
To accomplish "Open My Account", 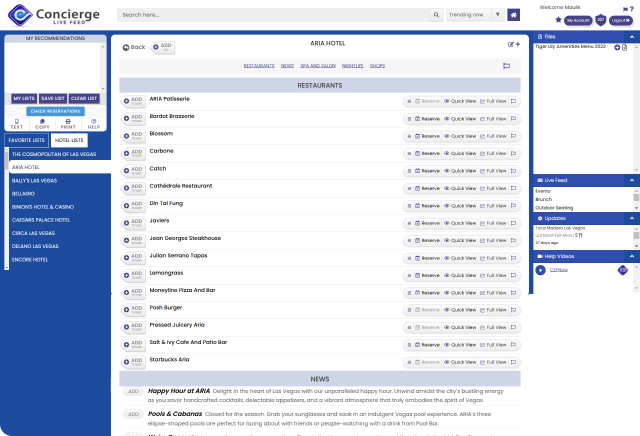I will tap(578, 20).
